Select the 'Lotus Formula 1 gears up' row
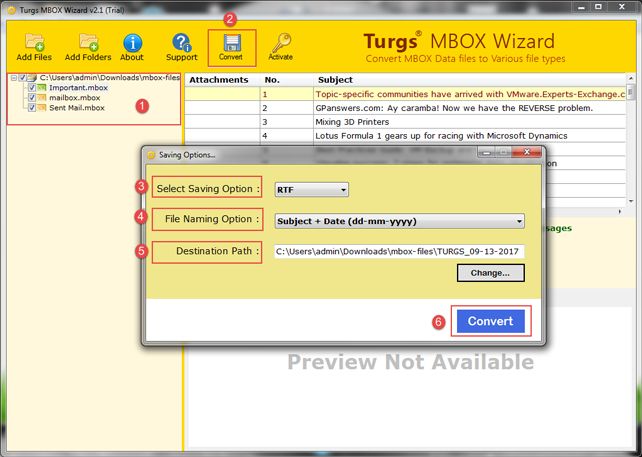This screenshot has height=457, width=642. 405,136
